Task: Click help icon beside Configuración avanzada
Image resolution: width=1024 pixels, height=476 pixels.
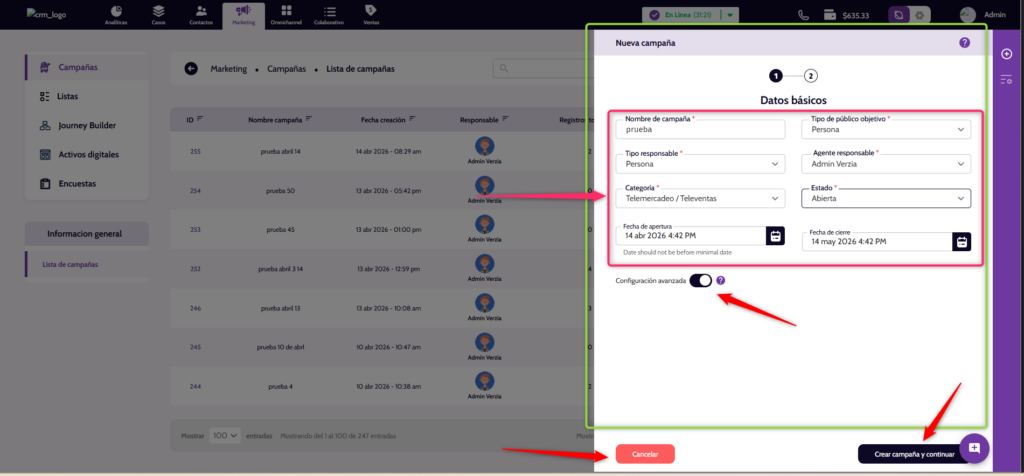Action: [x=721, y=281]
